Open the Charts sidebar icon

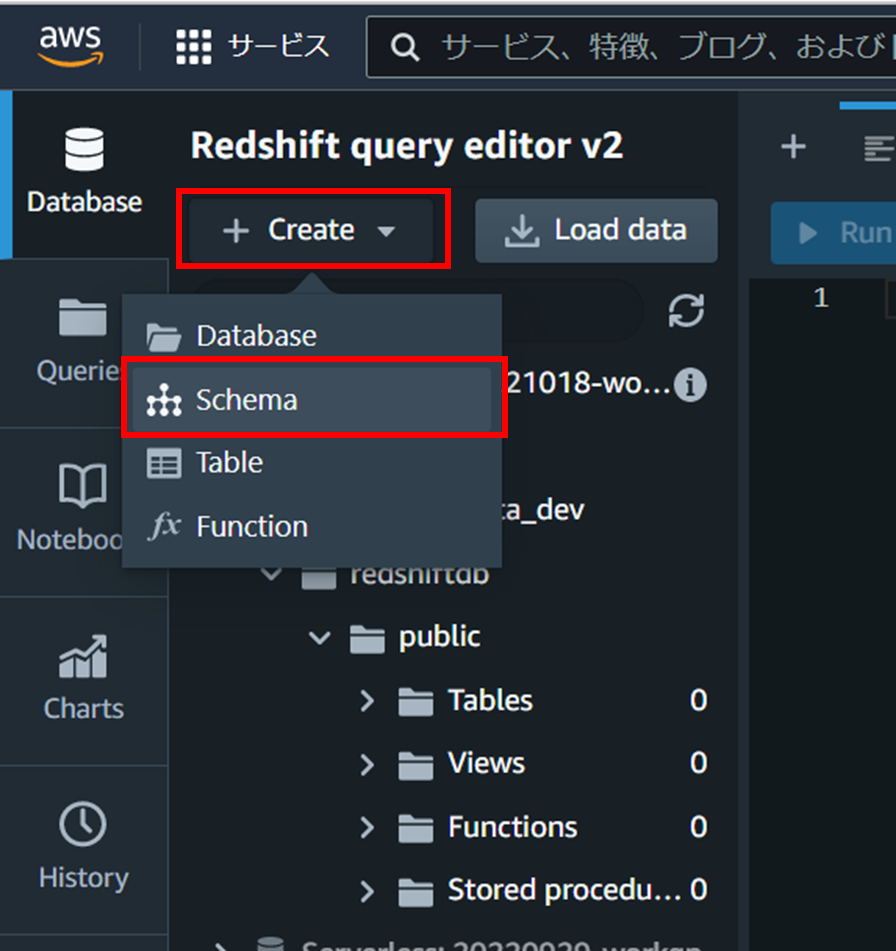[x=83, y=656]
